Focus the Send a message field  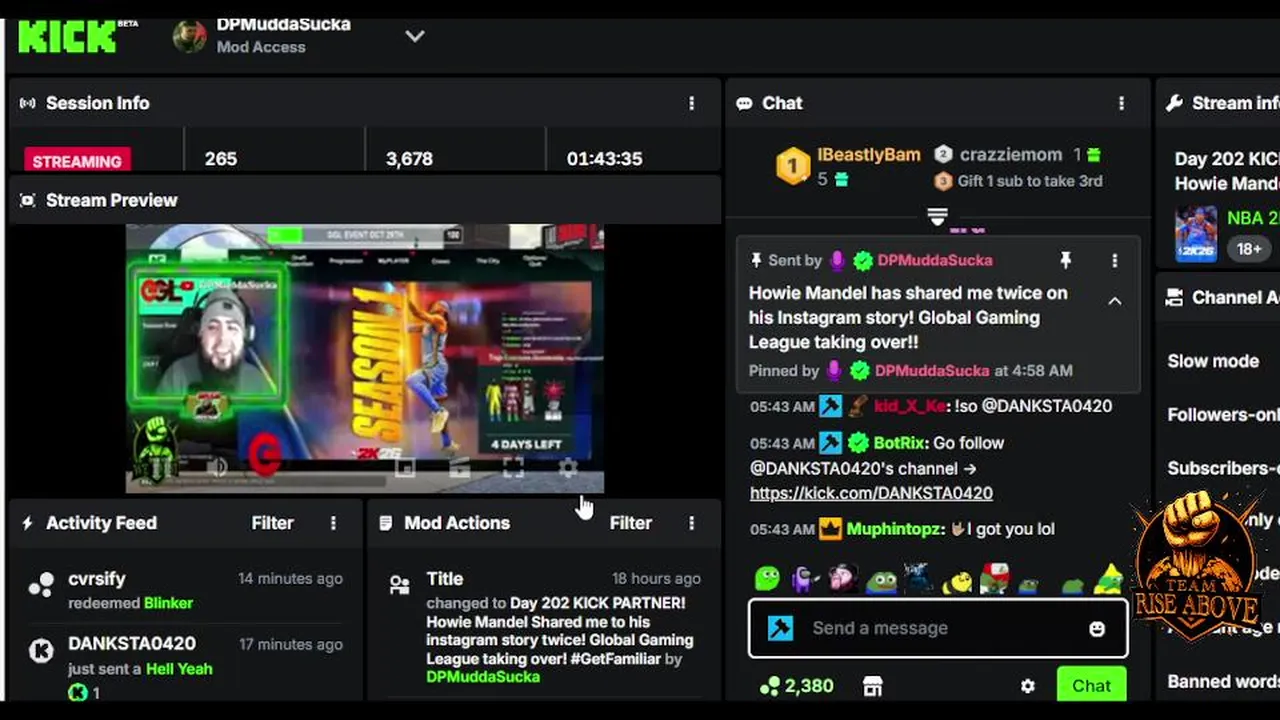tap(938, 628)
